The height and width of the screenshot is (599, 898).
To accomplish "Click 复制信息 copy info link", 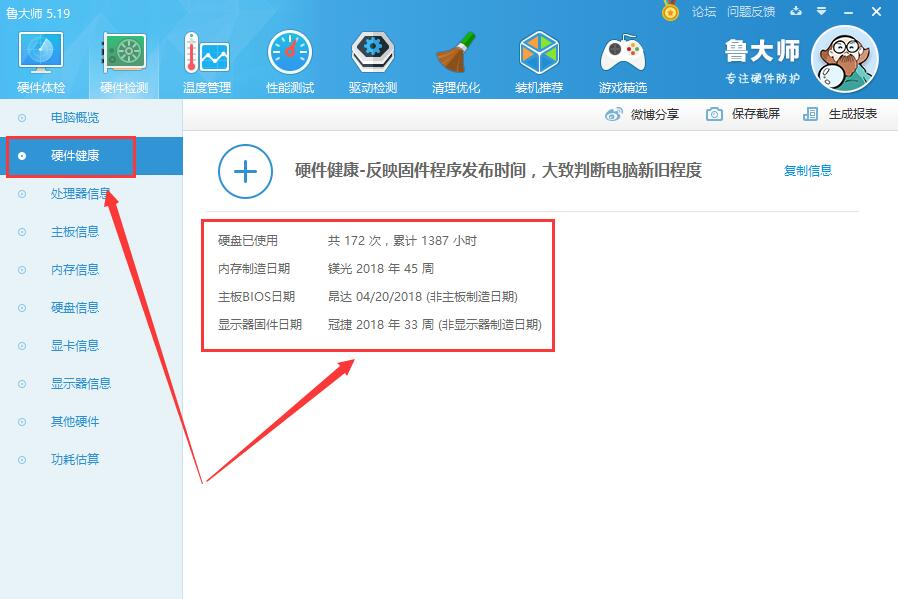I will tap(808, 171).
